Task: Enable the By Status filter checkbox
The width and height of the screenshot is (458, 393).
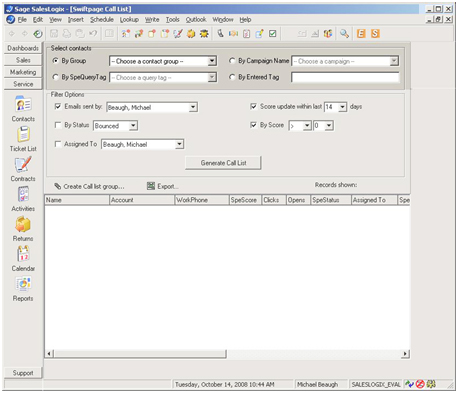Action: 58,125
